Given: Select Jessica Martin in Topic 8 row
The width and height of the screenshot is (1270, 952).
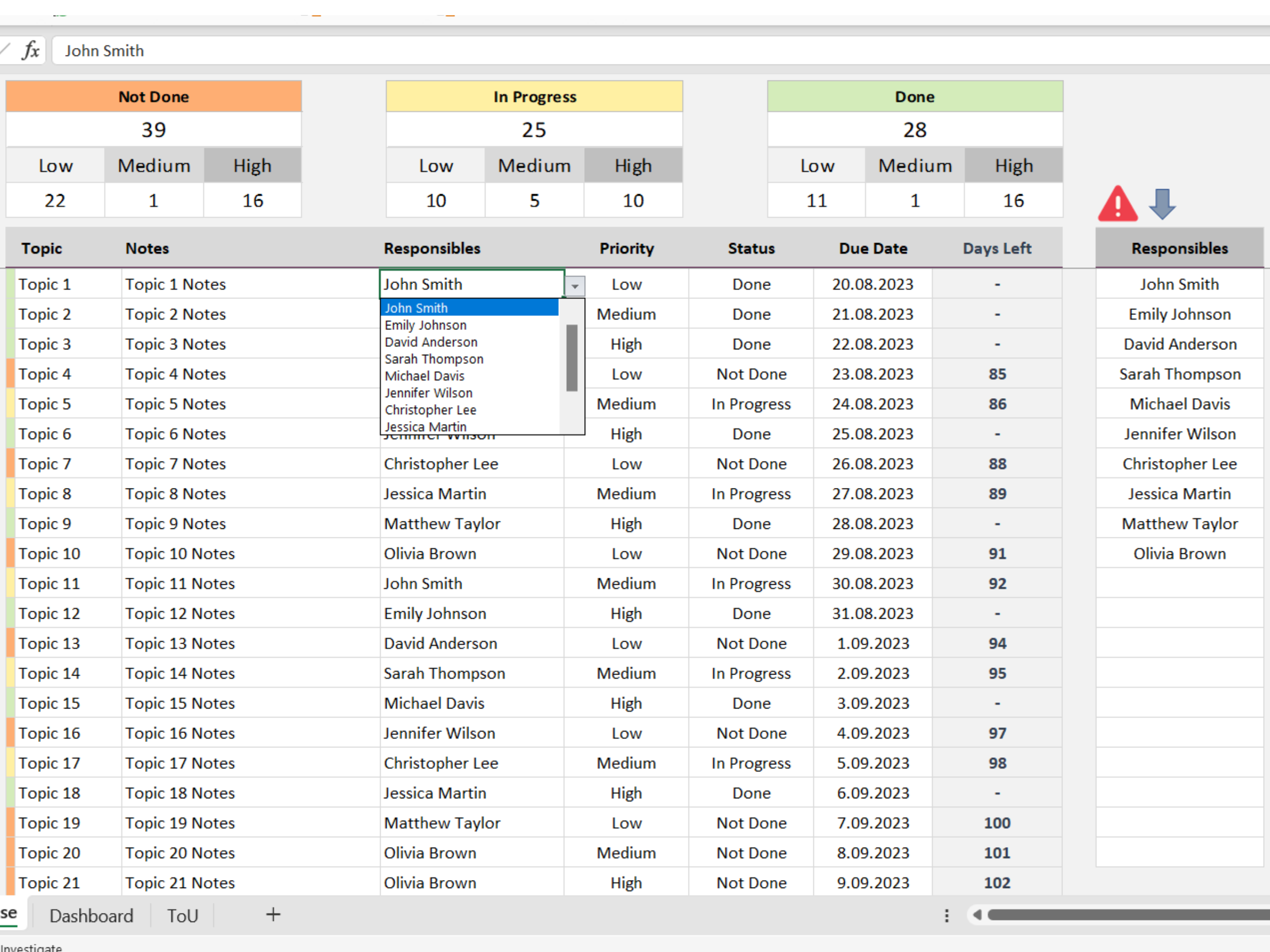Looking at the screenshot, I should (471, 494).
